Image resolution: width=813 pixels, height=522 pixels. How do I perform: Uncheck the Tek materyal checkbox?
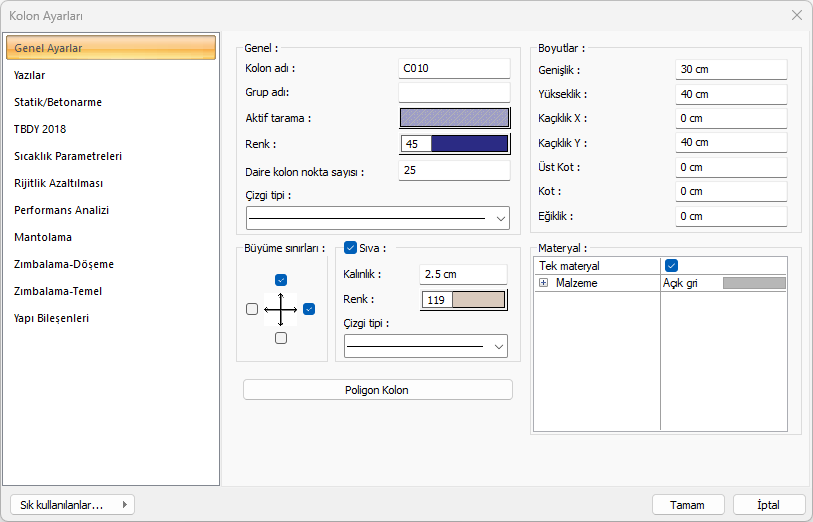pos(672,266)
